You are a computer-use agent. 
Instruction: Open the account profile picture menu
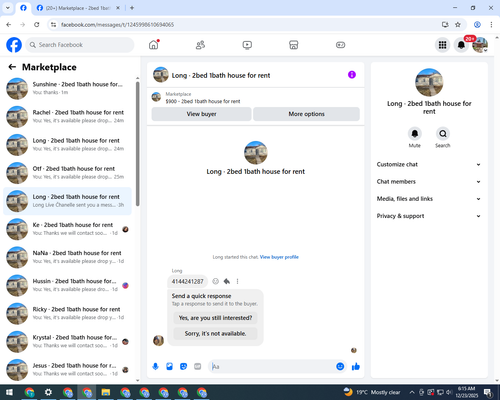[x=480, y=45]
